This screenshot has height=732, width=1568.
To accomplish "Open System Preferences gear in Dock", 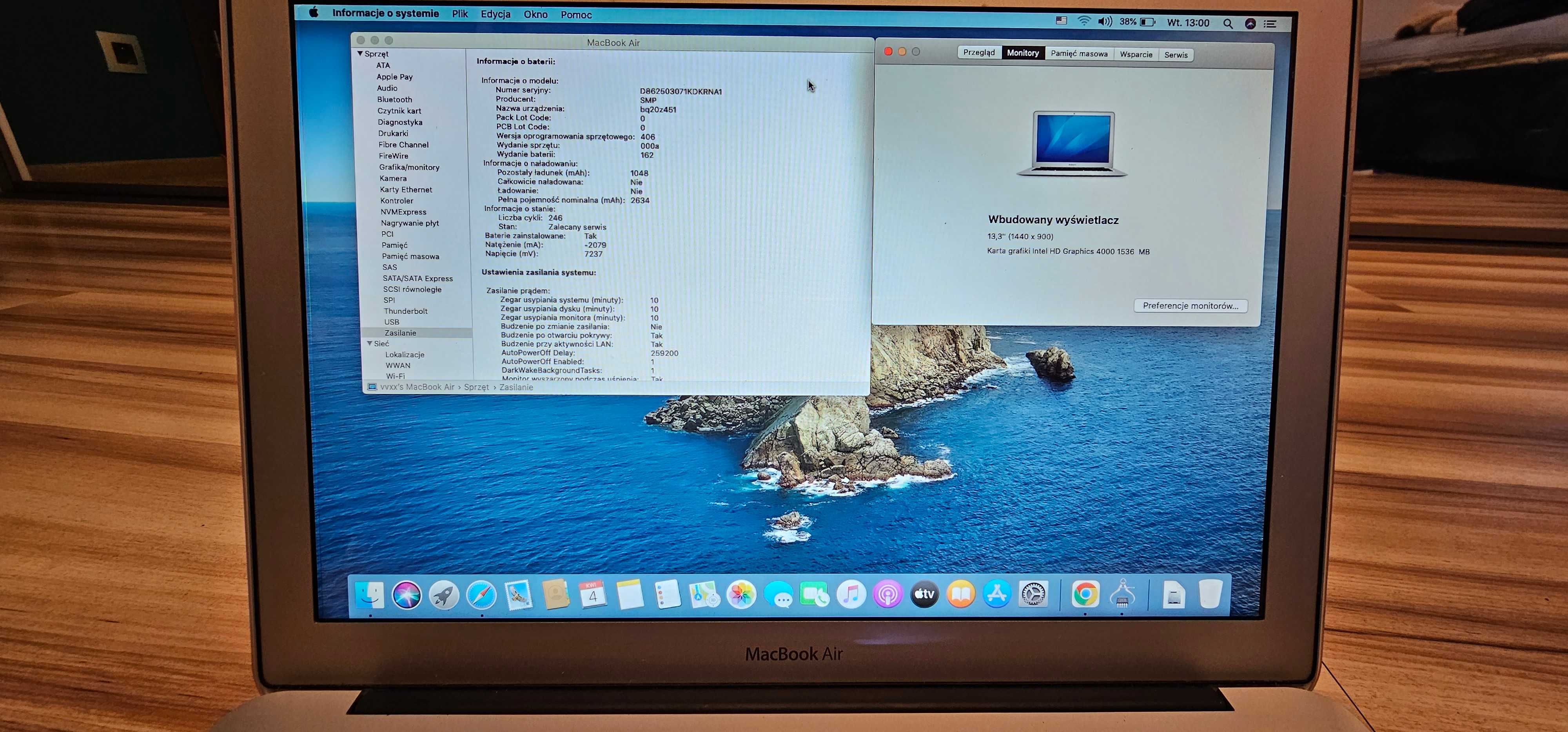I will click(1033, 594).
